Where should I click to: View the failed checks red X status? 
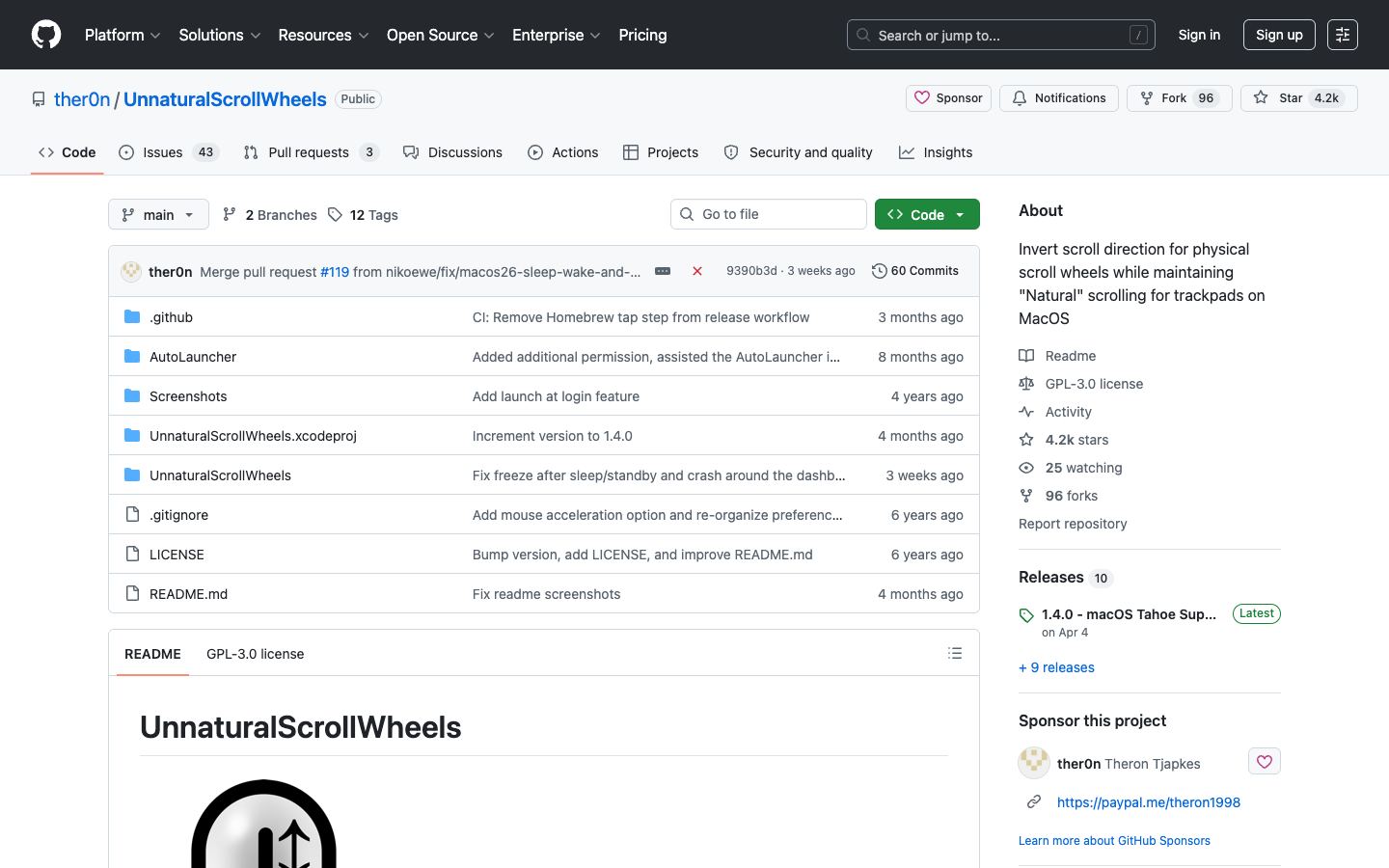click(x=697, y=271)
